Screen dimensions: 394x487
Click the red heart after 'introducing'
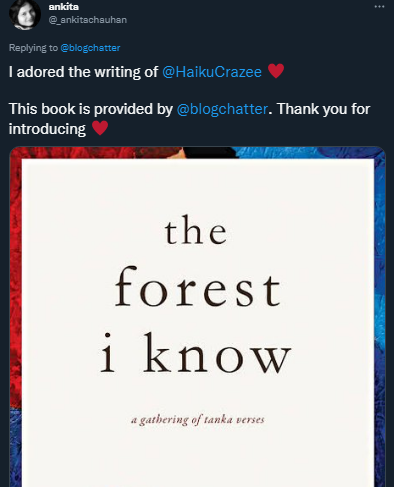[100, 128]
